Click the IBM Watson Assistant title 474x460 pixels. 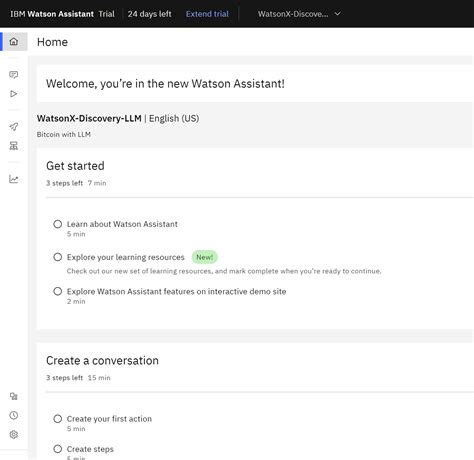[x=52, y=14]
